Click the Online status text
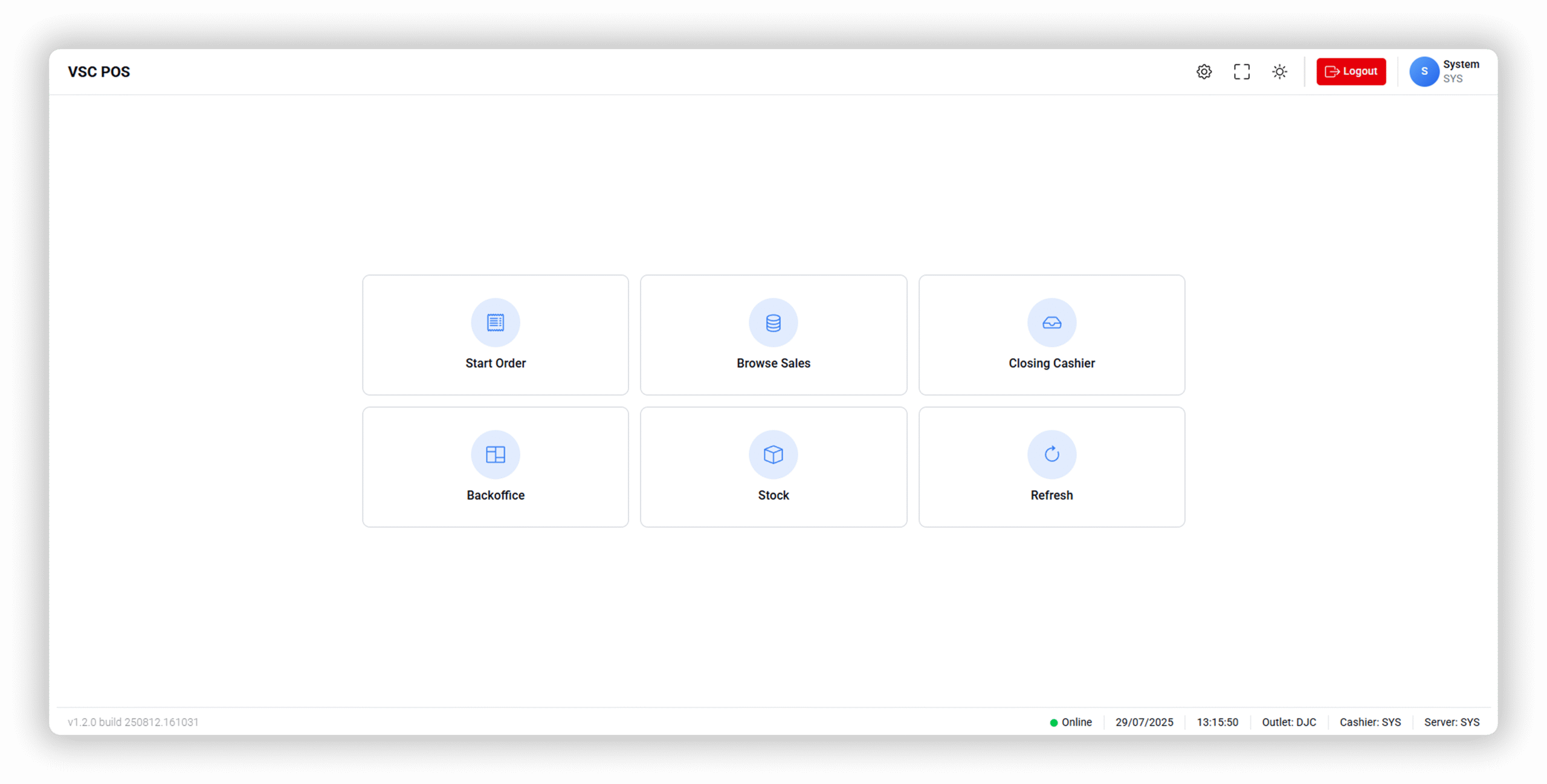Image resolution: width=1547 pixels, height=784 pixels. [1076, 722]
